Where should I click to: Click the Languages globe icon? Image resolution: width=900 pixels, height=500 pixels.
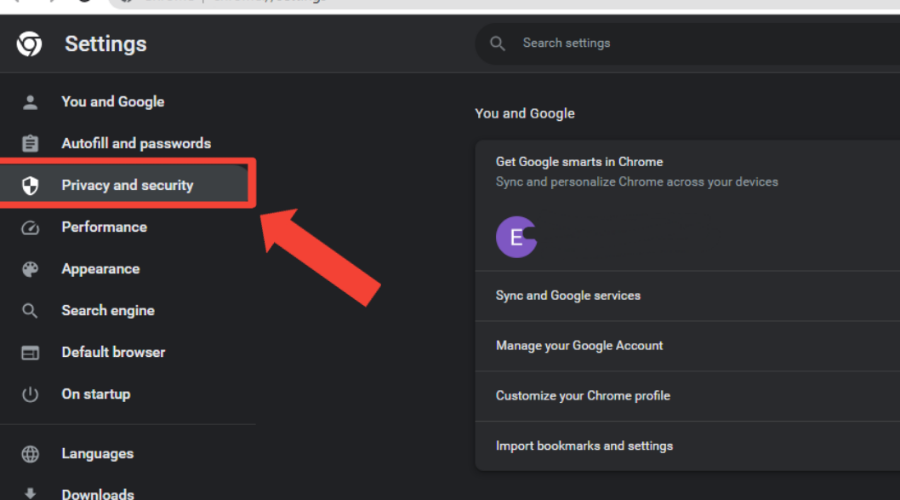[30, 454]
